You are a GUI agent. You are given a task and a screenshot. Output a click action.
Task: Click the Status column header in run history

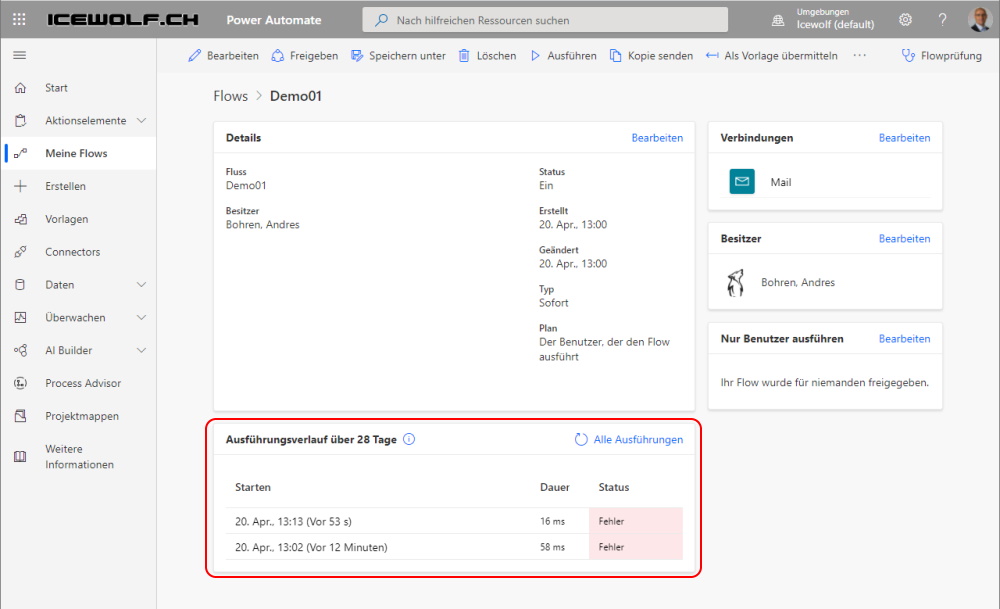[x=614, y=487]
